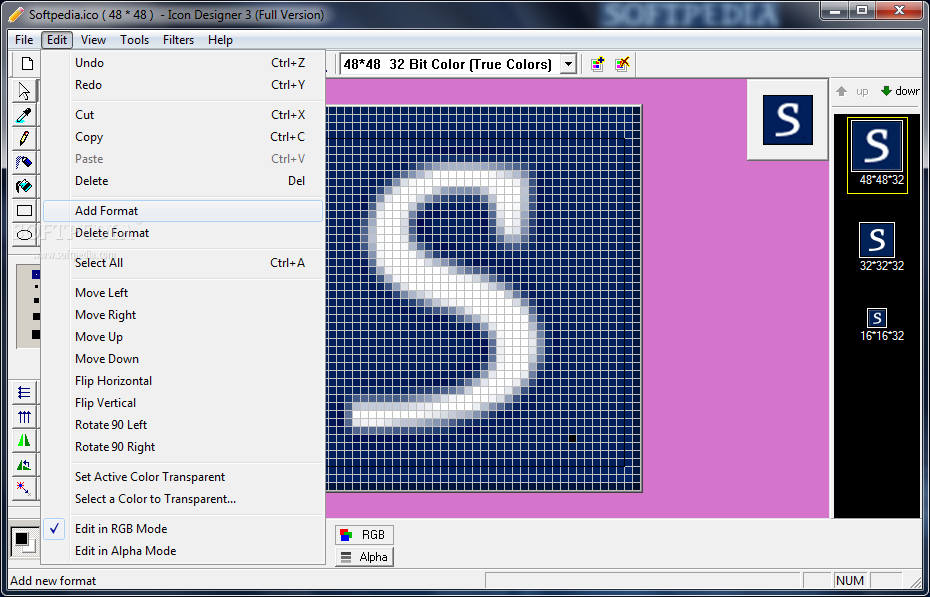Choose Select All menu entry
The image size is (930, 597).
coord(183,263)
